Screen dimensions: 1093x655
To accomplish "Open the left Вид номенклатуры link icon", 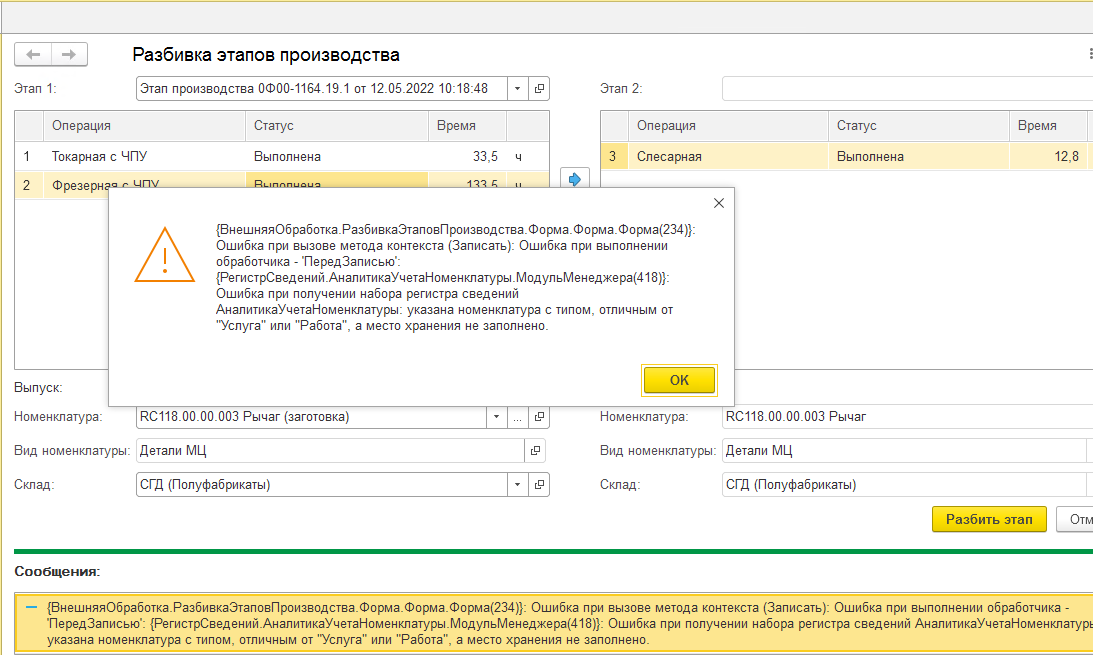I will (x=537, y=451).
